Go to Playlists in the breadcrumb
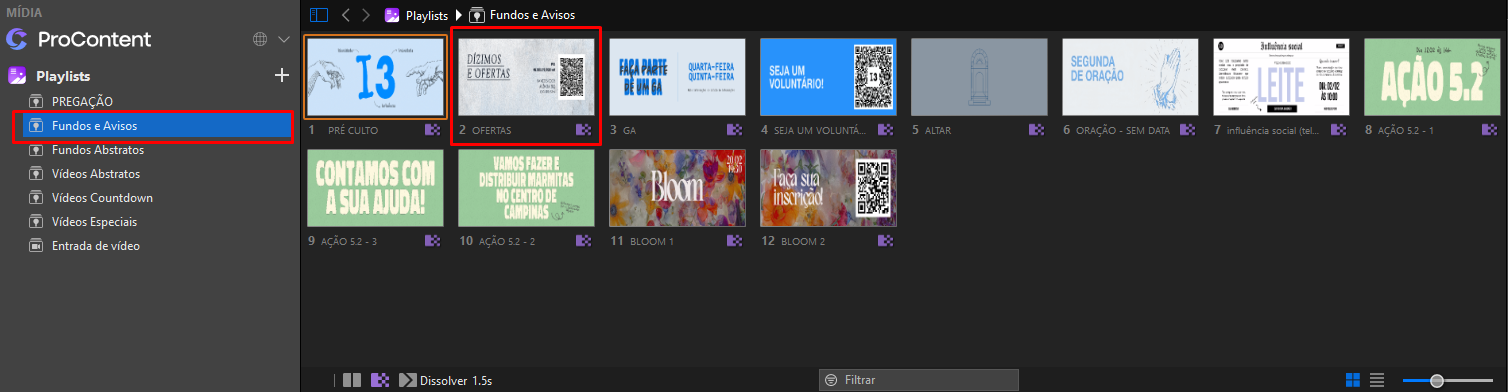 coord(427,15)
